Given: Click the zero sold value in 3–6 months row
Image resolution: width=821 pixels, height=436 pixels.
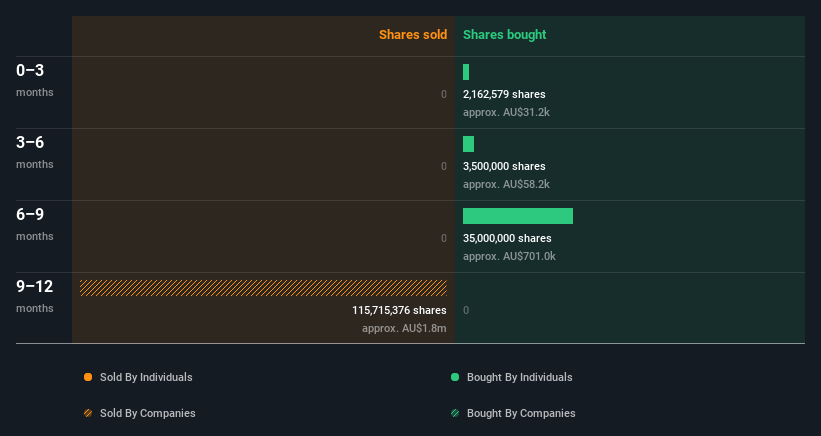Looking at the screenshot, I should 444,166.
